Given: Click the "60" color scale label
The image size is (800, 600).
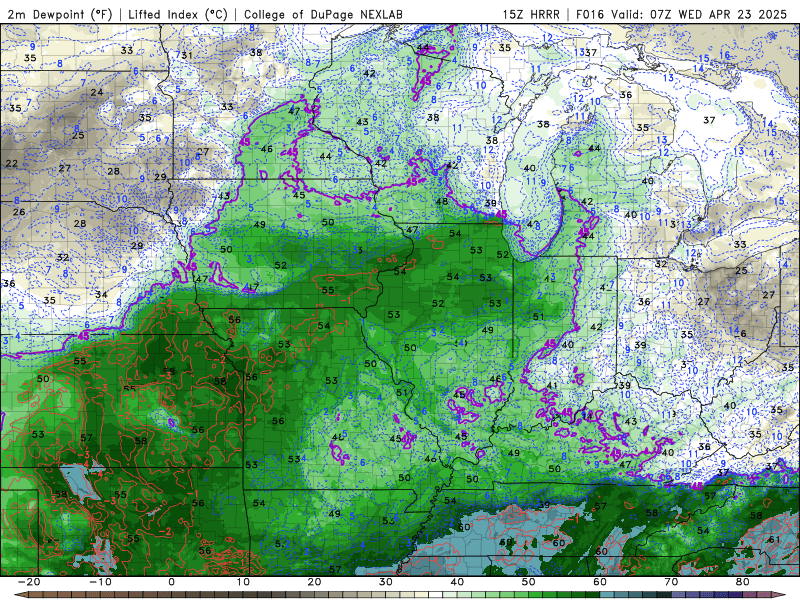Looking at the screenshot, I should (600, 582).
